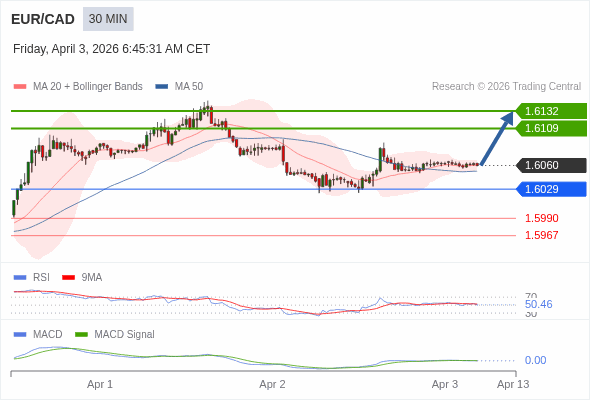Click the Apr 3 date axis label
The height and width of the screenshot is (400, 590).
(x=445, y=384)
